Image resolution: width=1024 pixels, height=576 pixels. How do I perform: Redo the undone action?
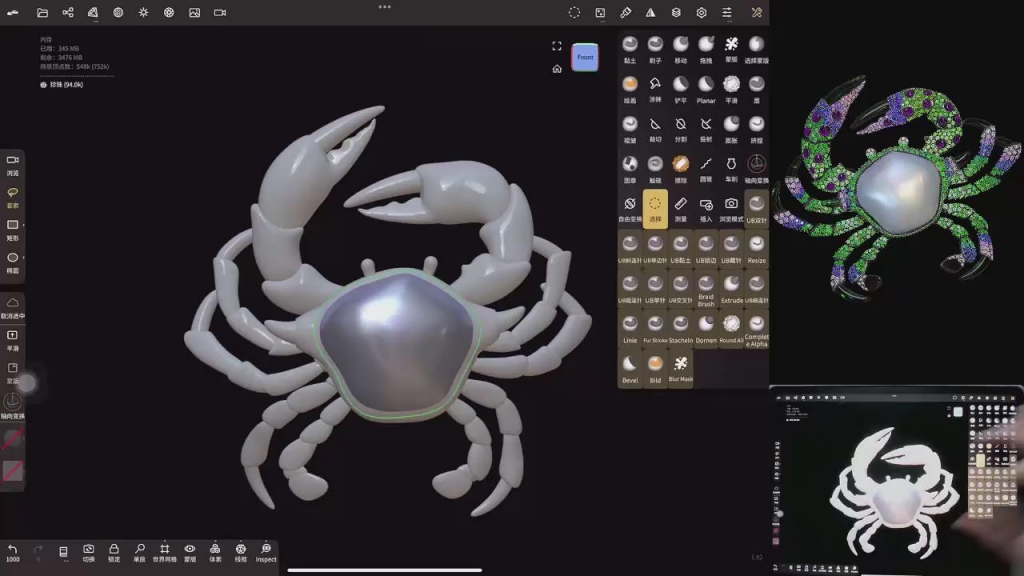[38, 552]
